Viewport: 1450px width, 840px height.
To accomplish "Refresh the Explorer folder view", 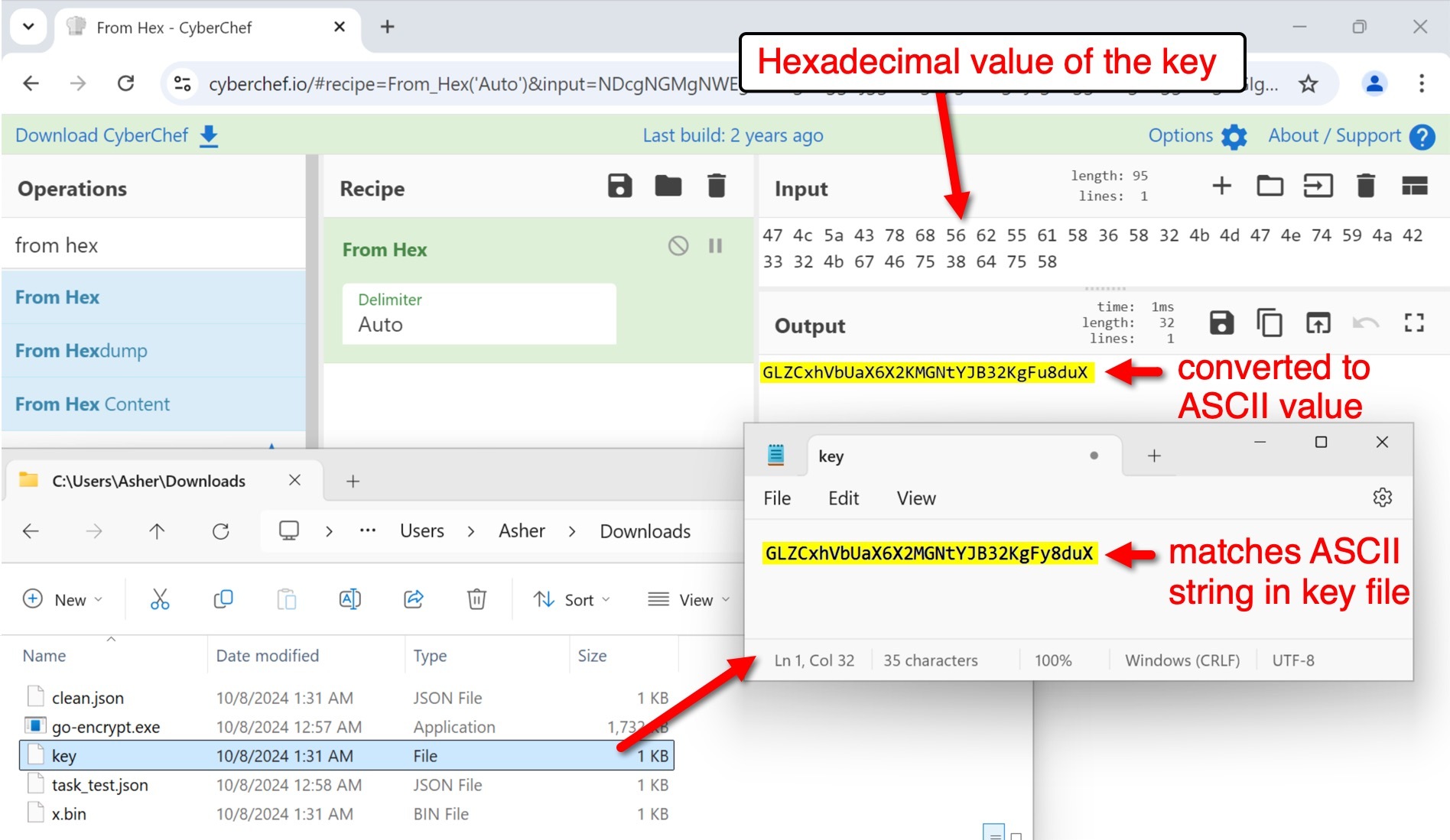I will coord(220,531).
